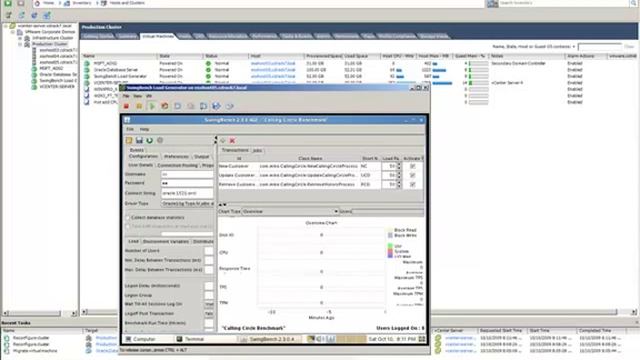
Task: Click the vCenter server root icon in tree
Action: click(x=13, y=26)
